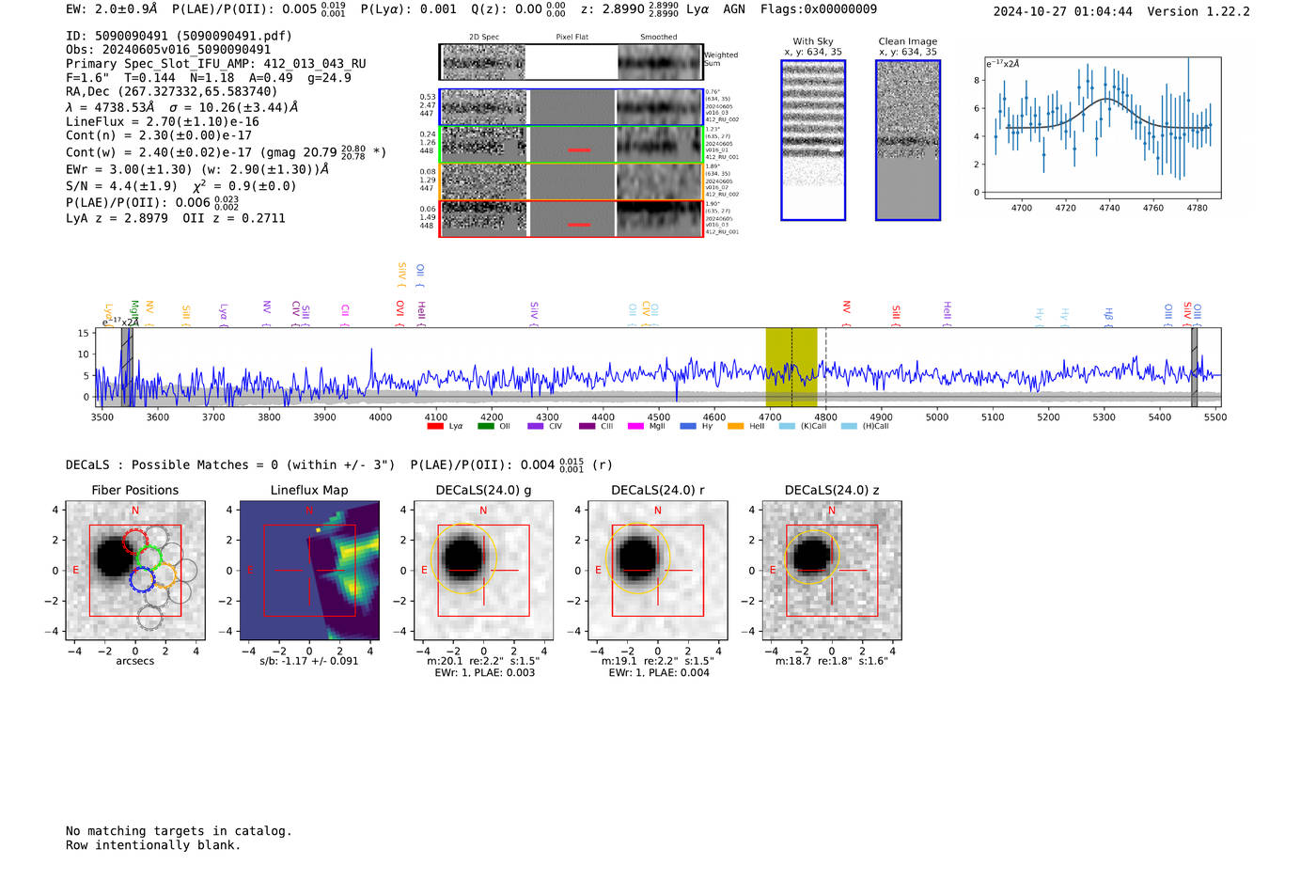Screen dimensions: 1316x896
Task: Click the Primary Spec_Slot_IFU_AMP line
Action: click(216, 64)
